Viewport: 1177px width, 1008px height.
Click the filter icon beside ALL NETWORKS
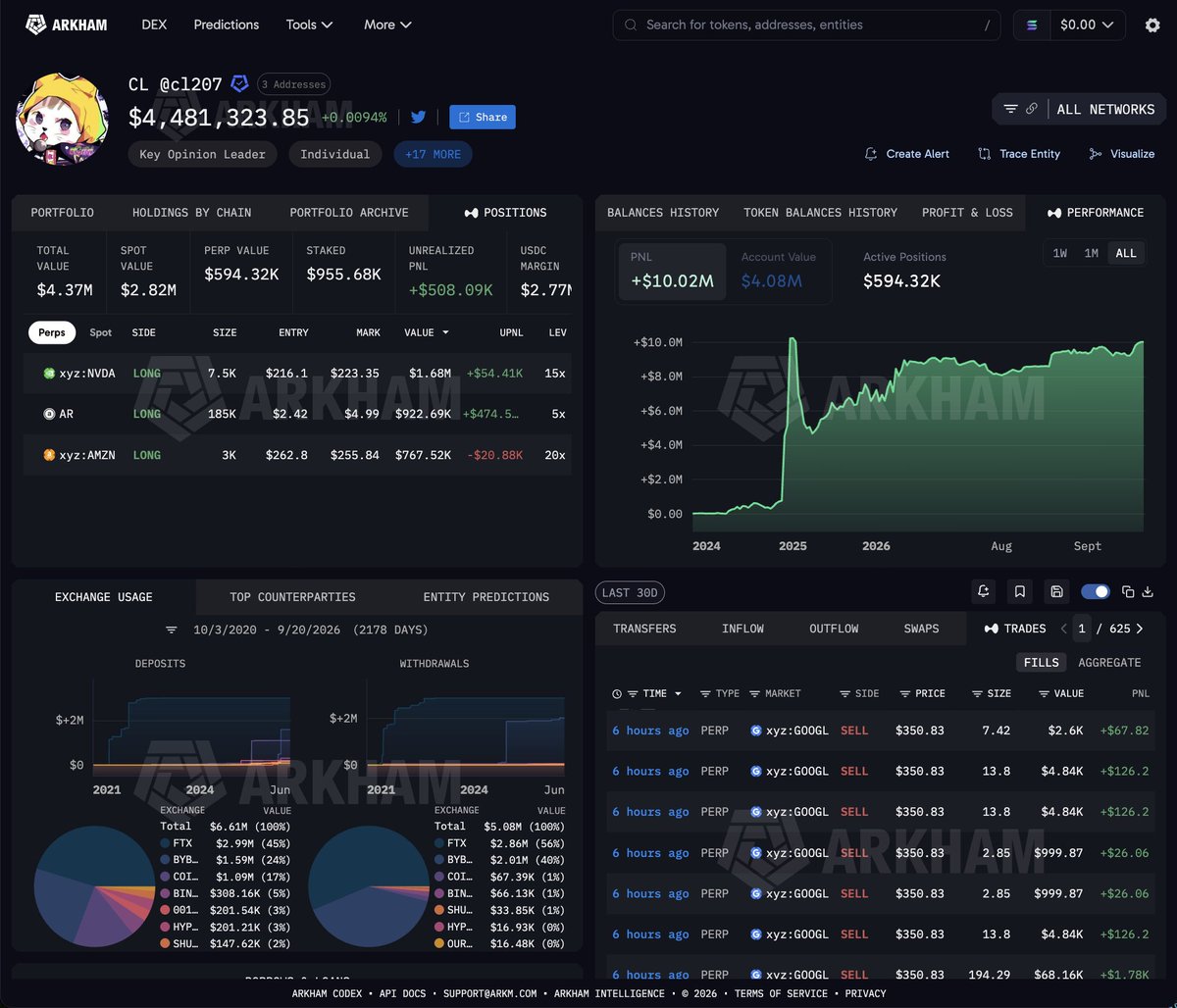[x=1010, y=109]
